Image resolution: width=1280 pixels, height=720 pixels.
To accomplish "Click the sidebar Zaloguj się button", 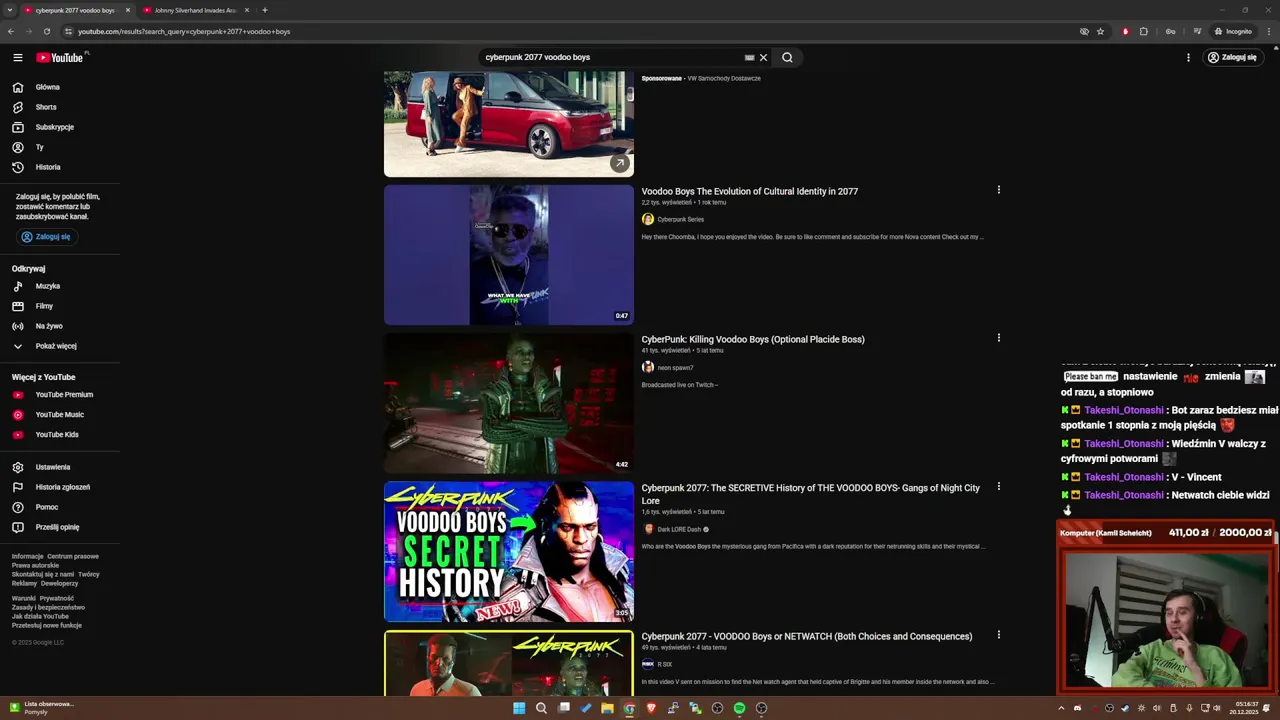I will pyautogui.click(x=46, y=237).
